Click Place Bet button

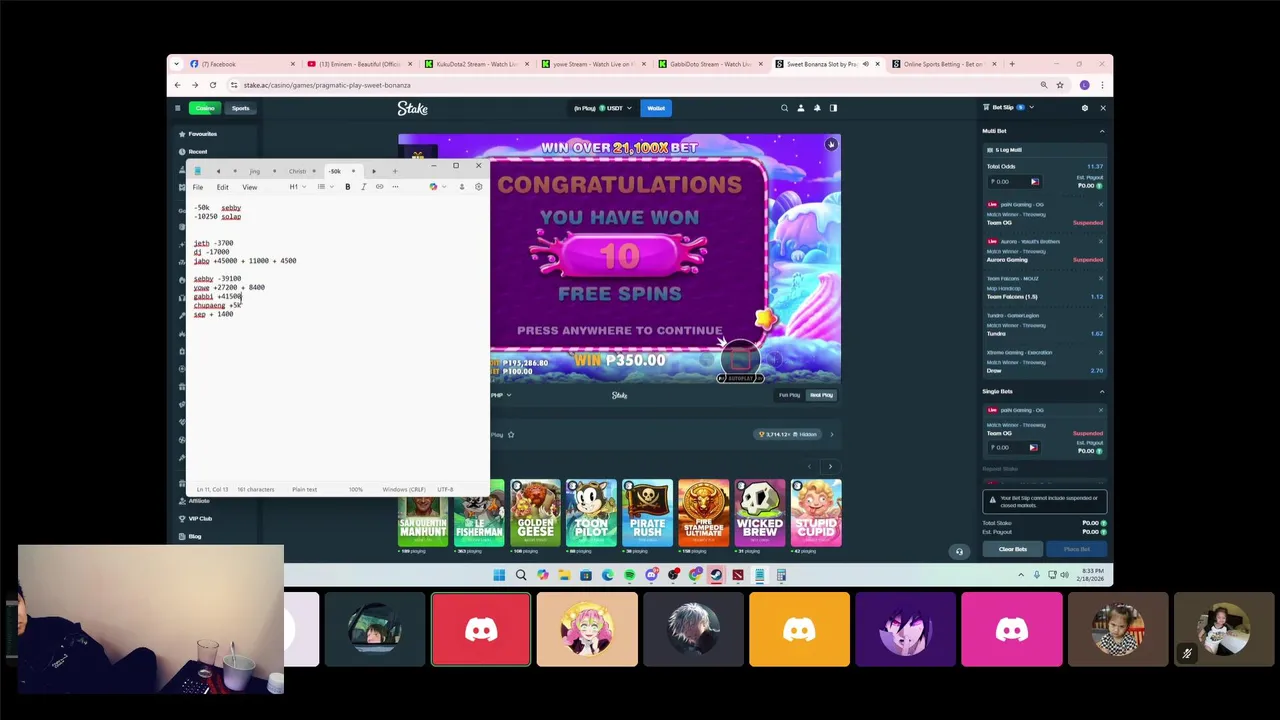pyautogui.click(x=1077, y=549)
